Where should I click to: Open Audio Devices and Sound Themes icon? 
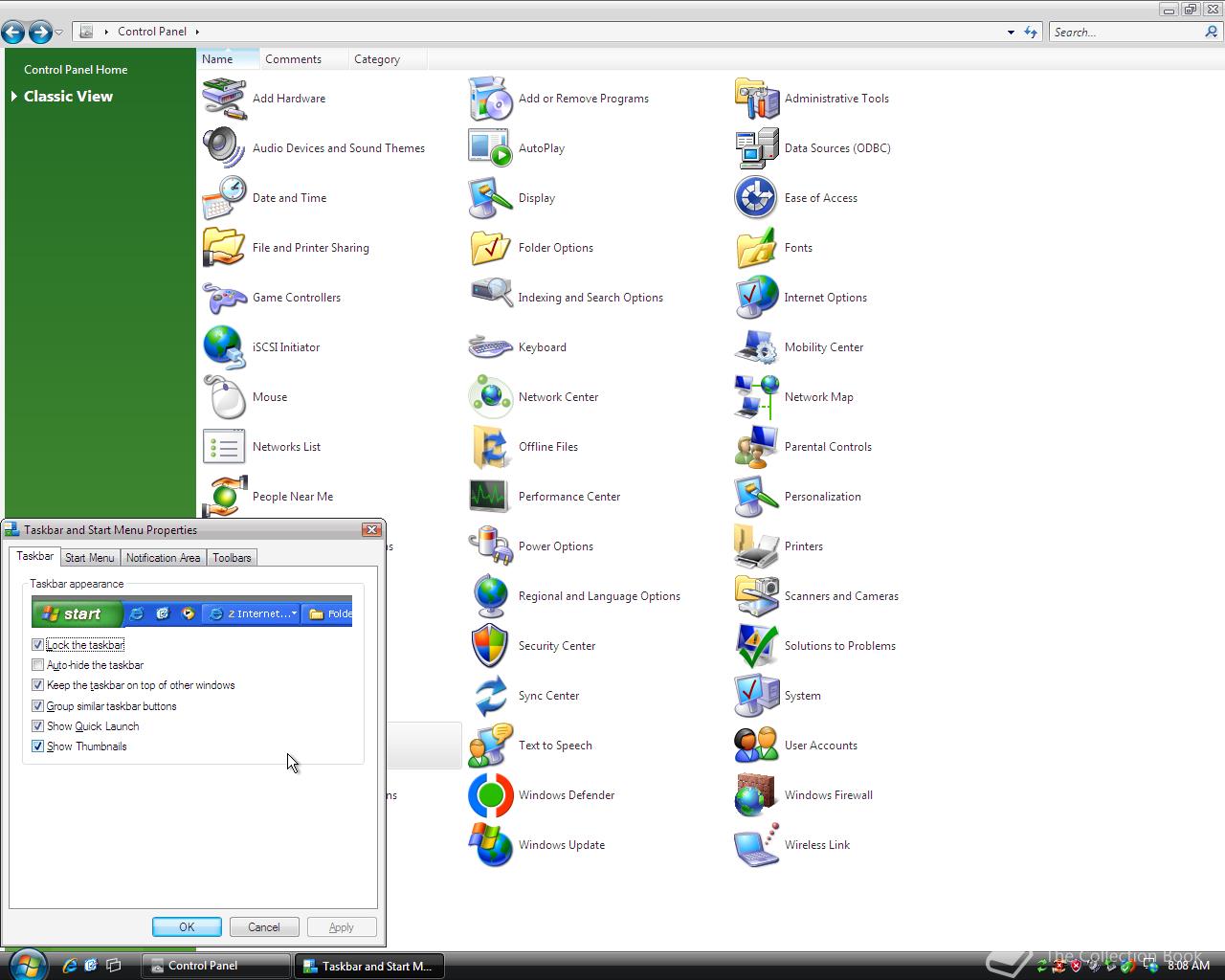(x=225, y=148)
